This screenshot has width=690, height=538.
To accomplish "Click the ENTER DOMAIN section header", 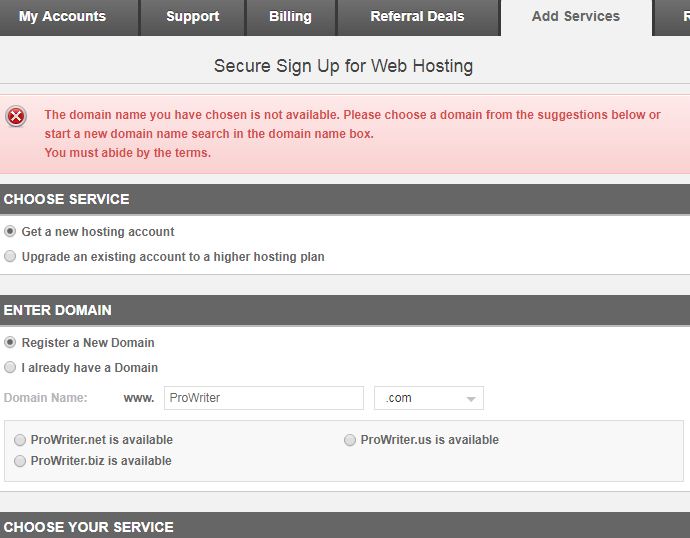I will click(x=345, y=310).
